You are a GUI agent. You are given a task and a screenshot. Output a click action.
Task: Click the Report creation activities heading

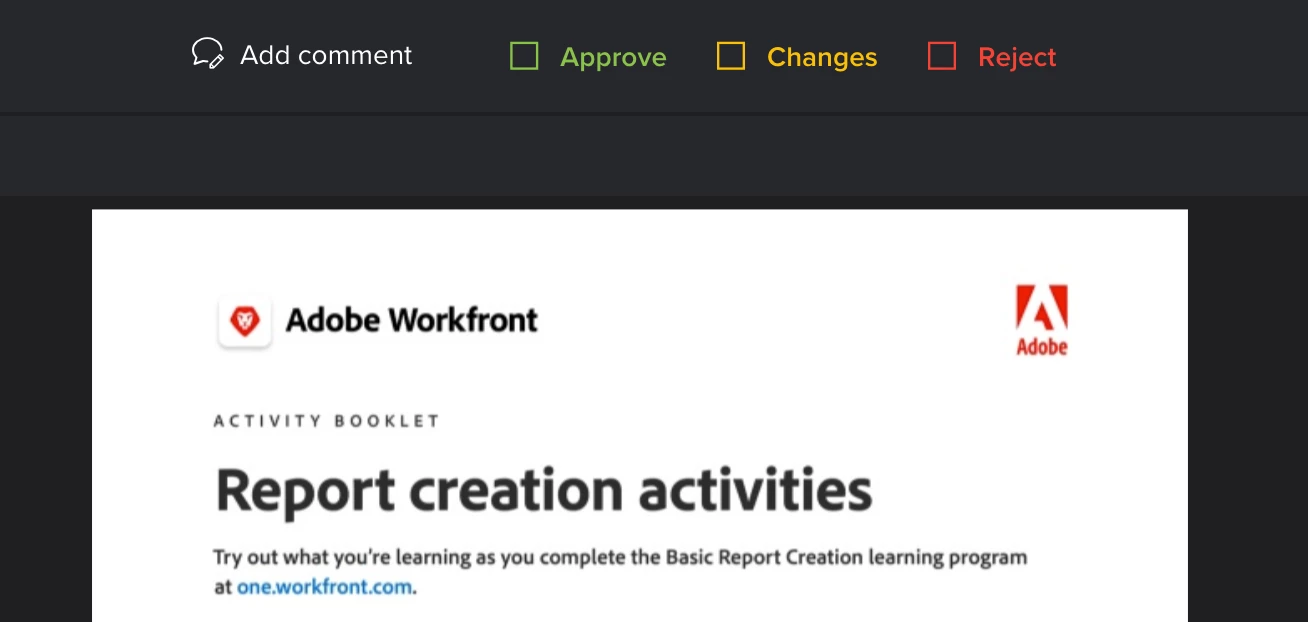[544, 490]
